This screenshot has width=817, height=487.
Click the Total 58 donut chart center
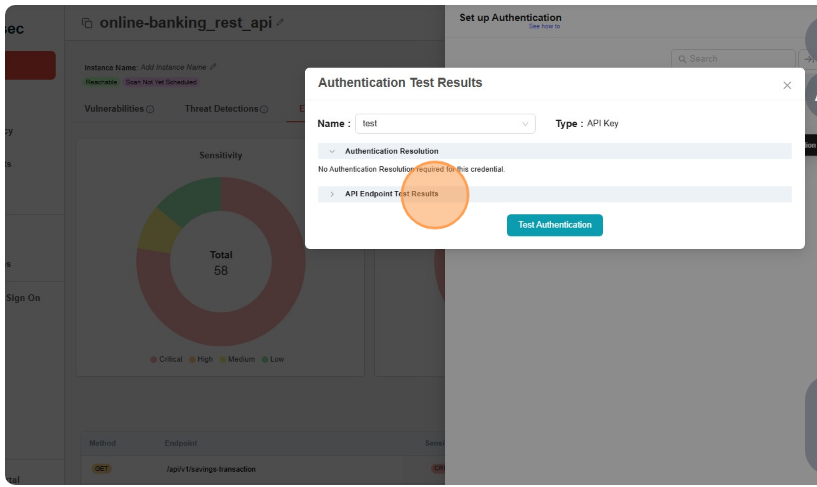[221, 263]
